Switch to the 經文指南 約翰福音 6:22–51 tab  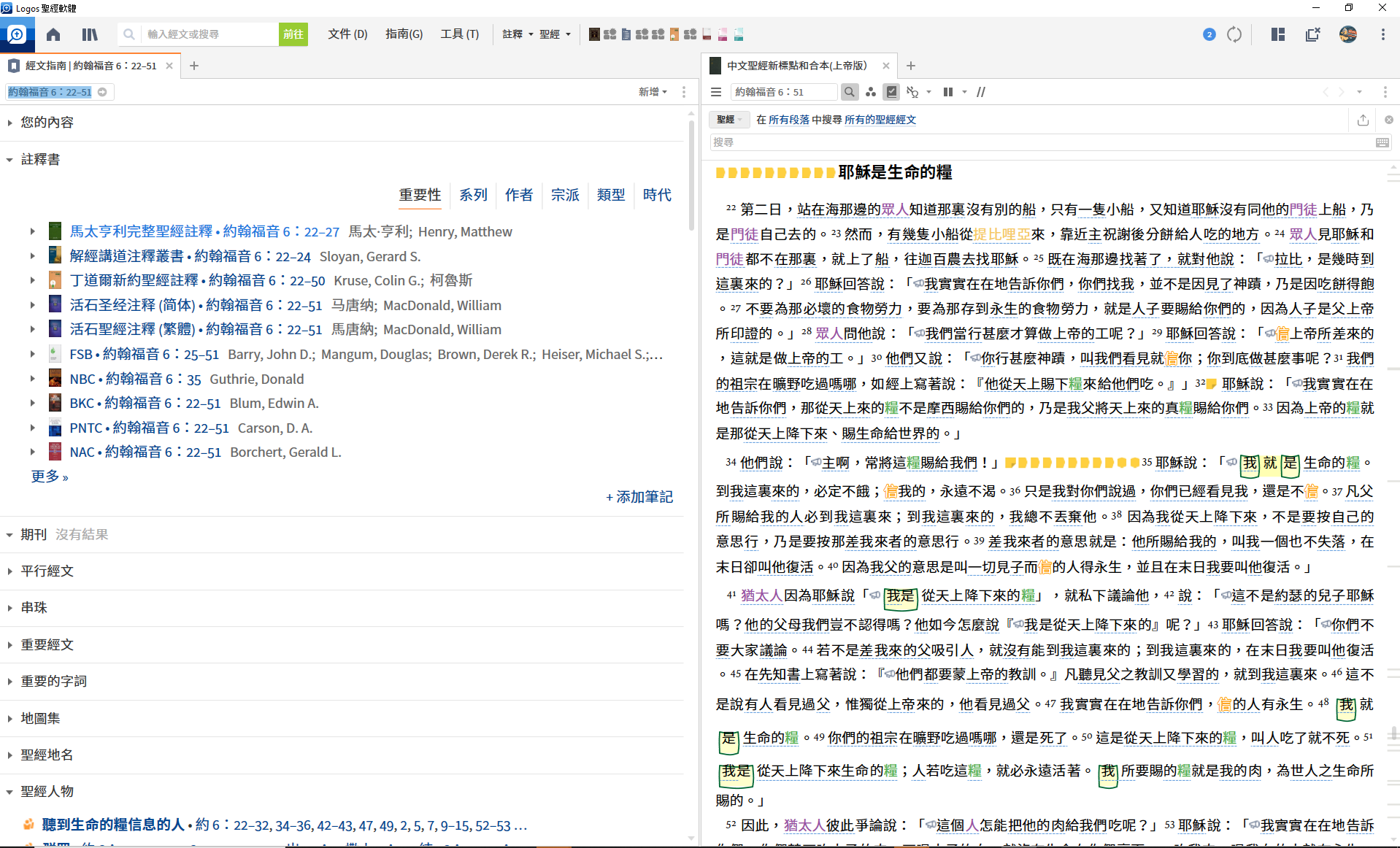coord(90,66)
